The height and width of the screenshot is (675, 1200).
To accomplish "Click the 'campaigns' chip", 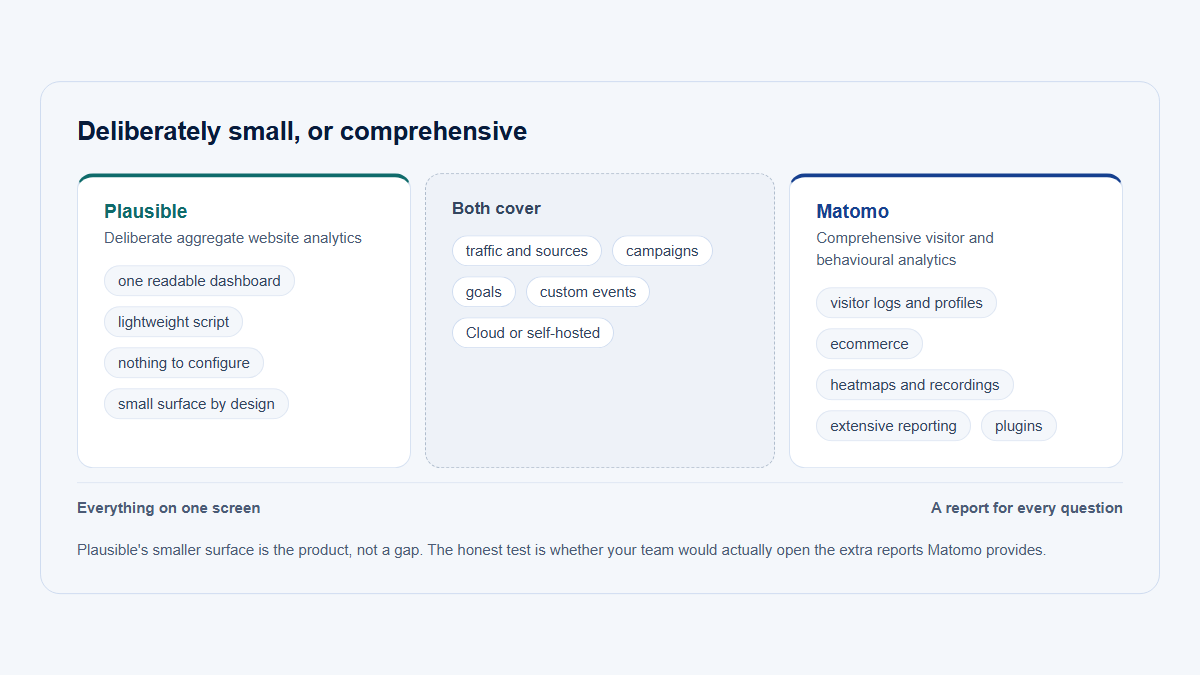I will (662, 251).
